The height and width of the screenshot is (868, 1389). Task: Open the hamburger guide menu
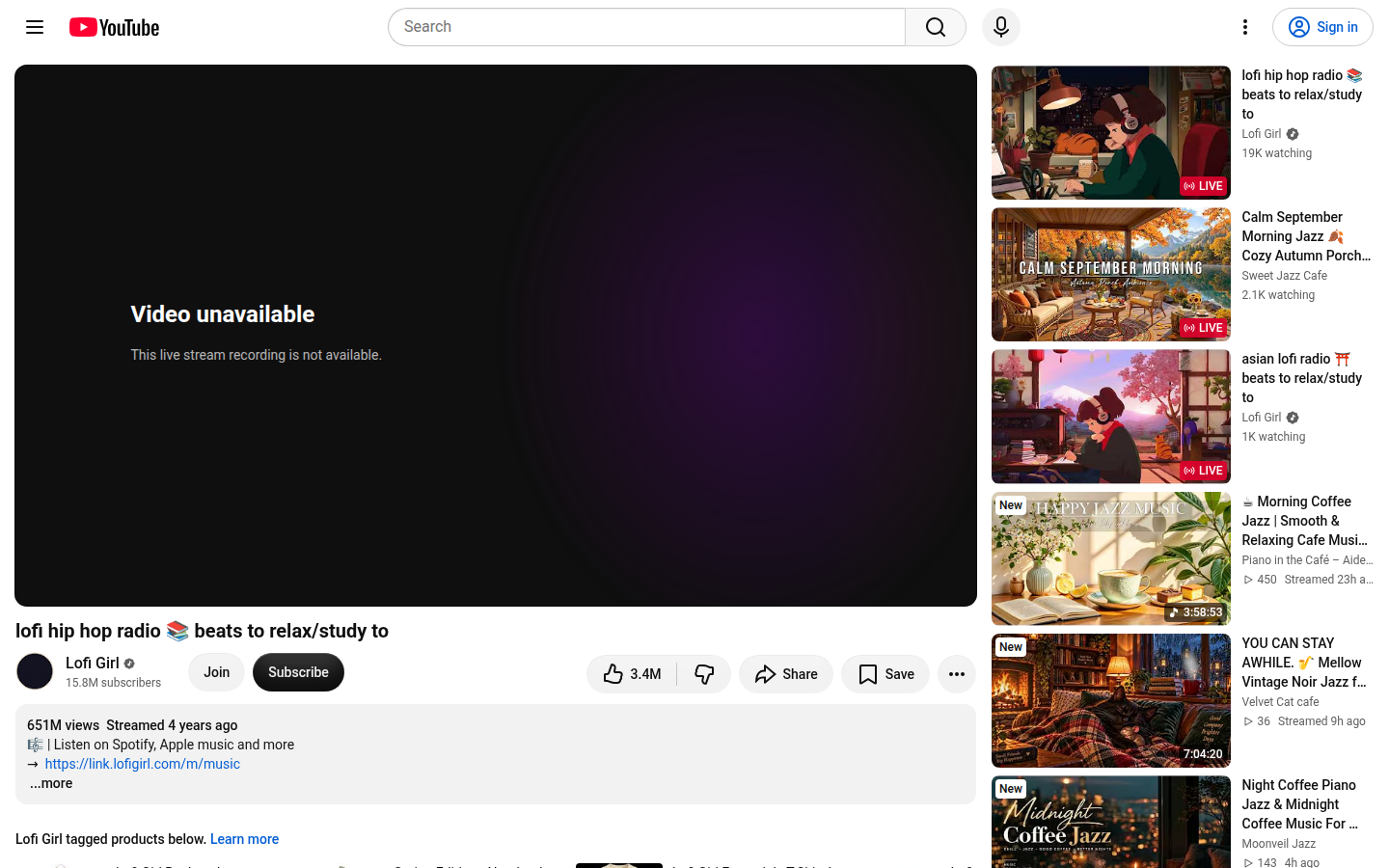coord(35,27)
